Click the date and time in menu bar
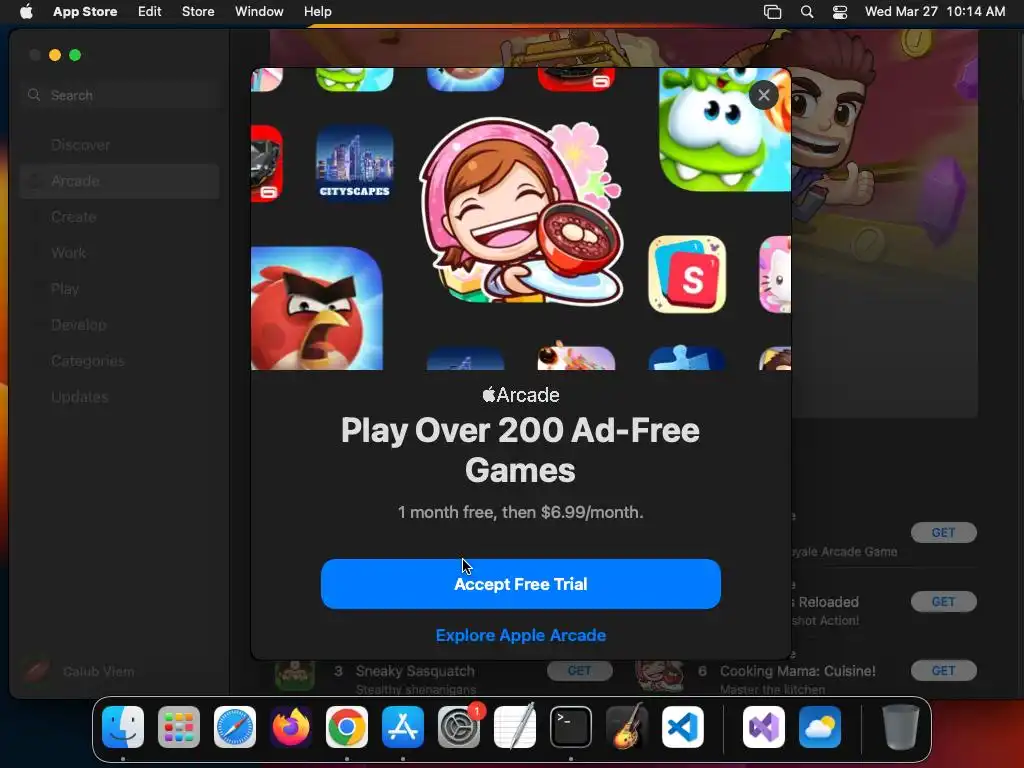The image size is (1024, 768). 935,12
